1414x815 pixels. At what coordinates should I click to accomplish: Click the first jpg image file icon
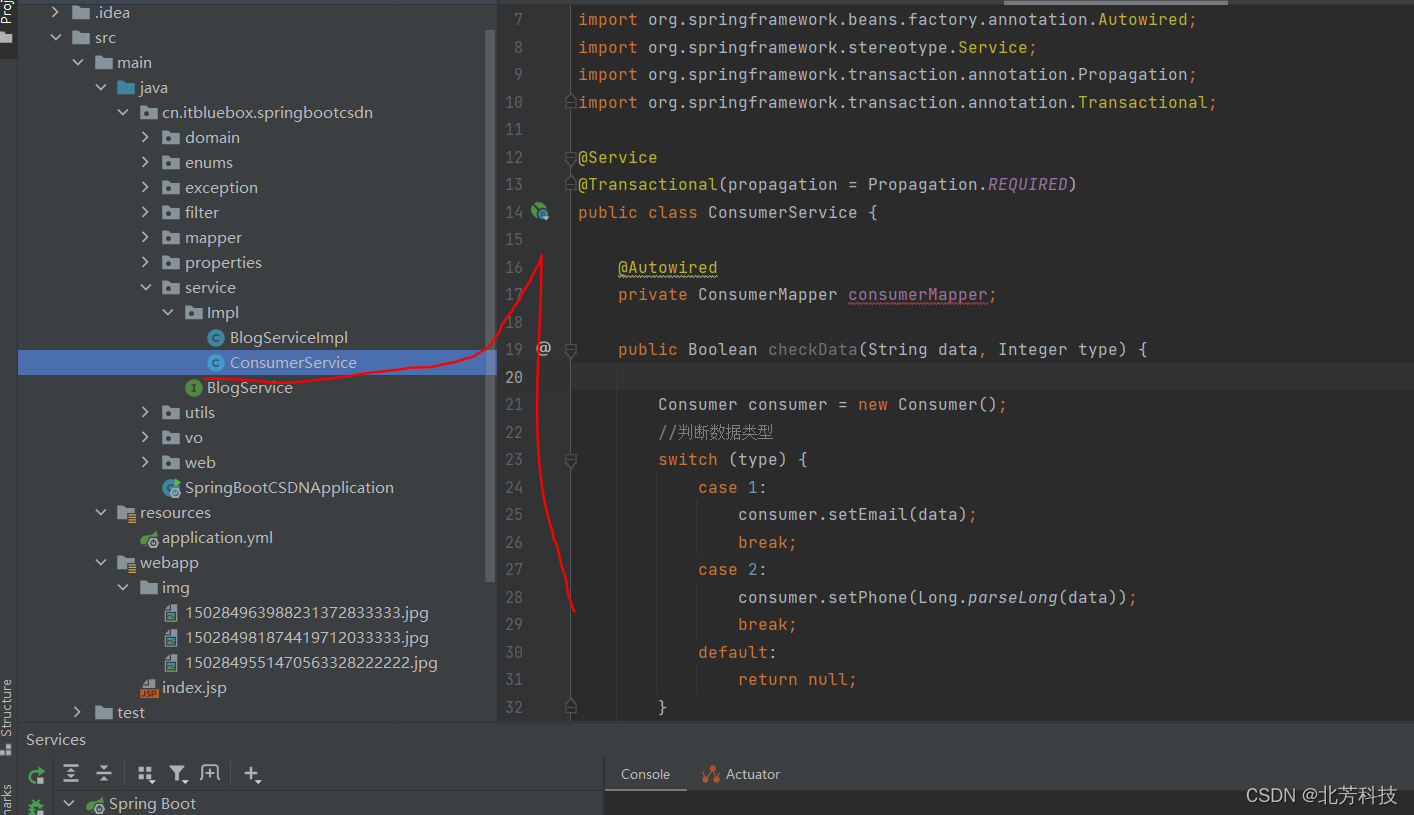[171, 613]
